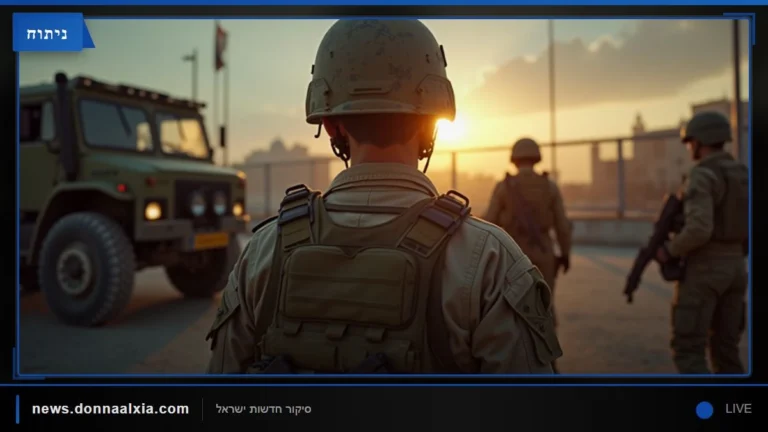Click the truck's windshield
Screen dimensions: 768x432
[144, 129]
